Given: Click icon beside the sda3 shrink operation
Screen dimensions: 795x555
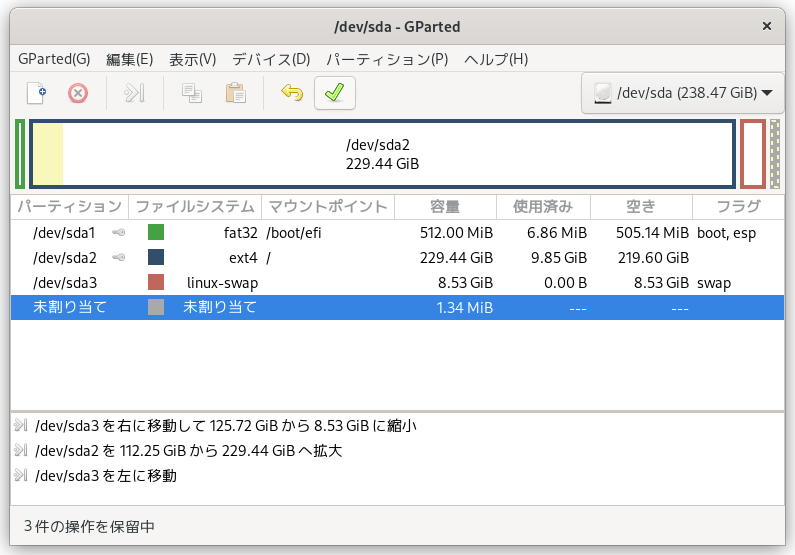Looking at the screenshot, I should pos(21,425).
